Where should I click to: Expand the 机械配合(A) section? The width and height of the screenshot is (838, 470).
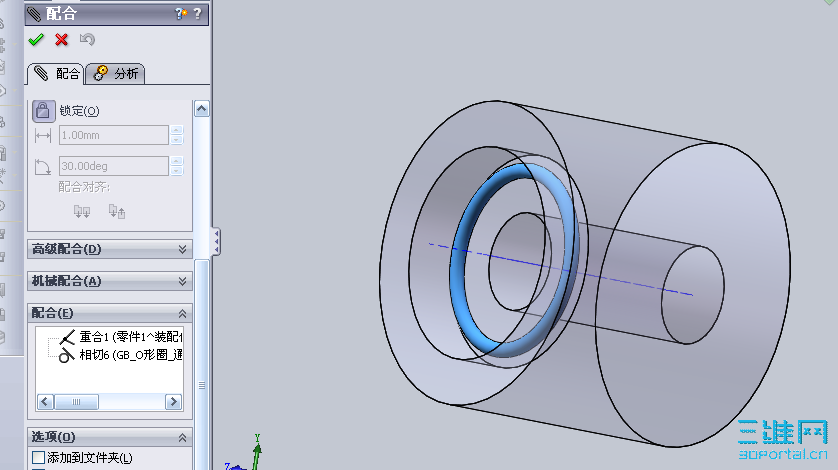tap(110, 281)
